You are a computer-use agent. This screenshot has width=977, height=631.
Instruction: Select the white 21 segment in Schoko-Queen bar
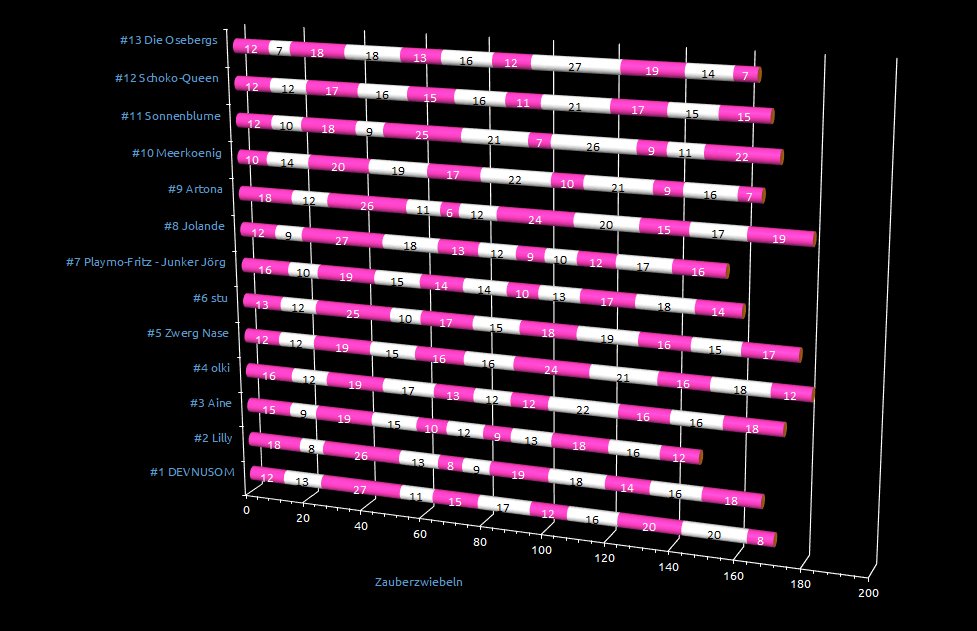point(573,106)
